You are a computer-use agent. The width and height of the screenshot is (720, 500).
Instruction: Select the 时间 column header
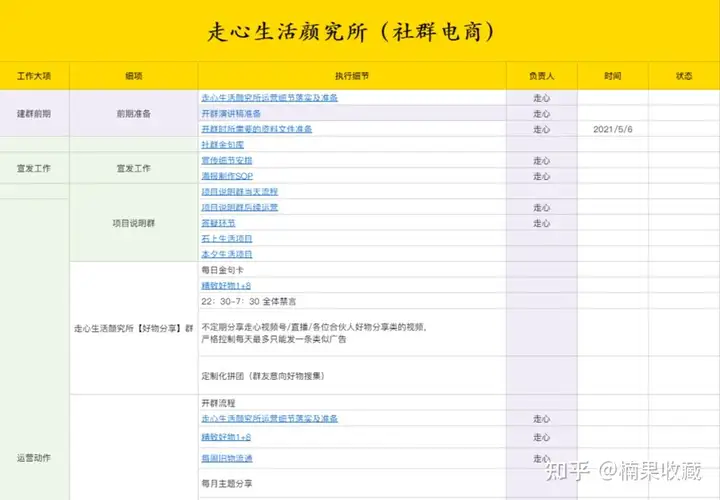tap(613, 76)
